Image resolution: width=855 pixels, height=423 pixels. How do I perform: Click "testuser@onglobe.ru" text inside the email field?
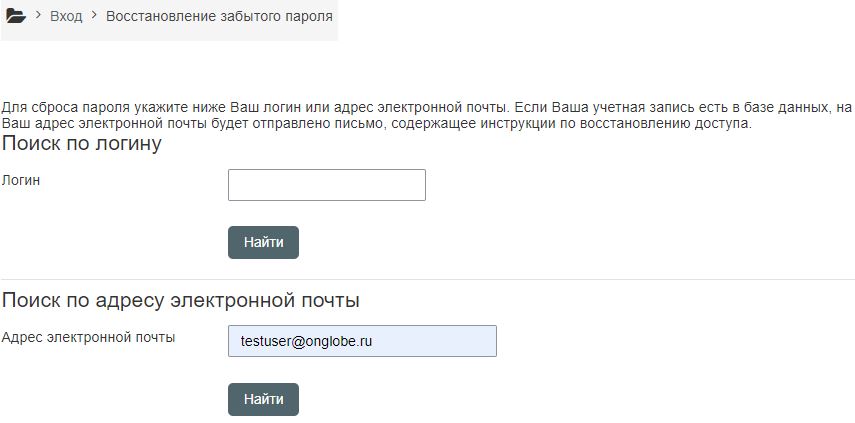(x=306, y=341)
